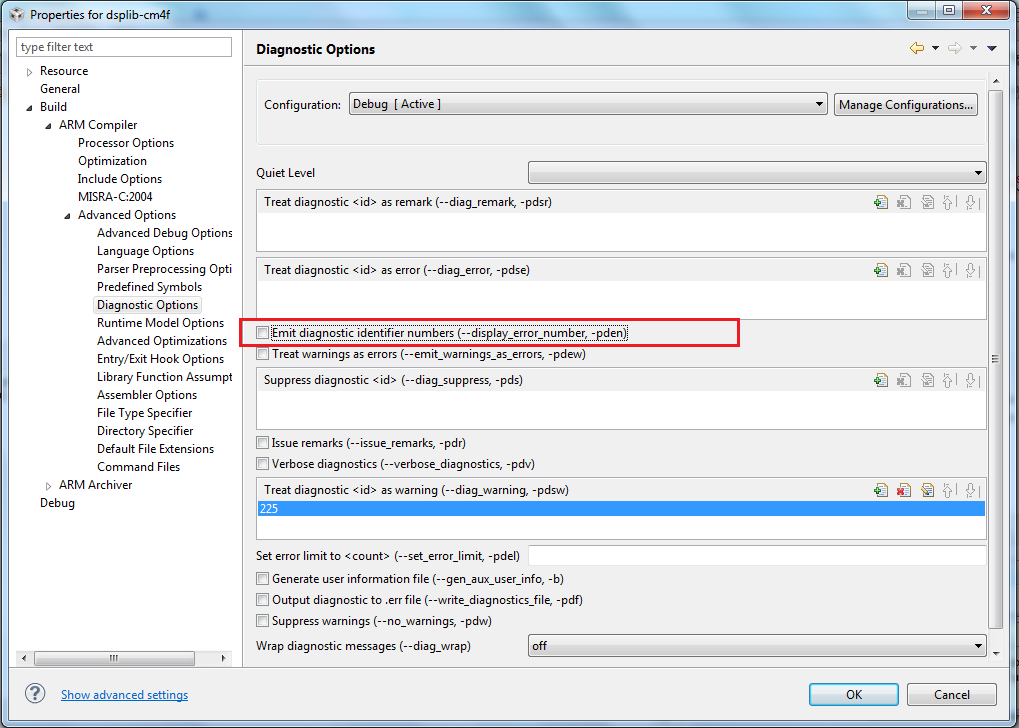This screenshot has width=1019, height=728.
Task: Click the yellow back navigation arrow
Action: click(x=916, y=48)
